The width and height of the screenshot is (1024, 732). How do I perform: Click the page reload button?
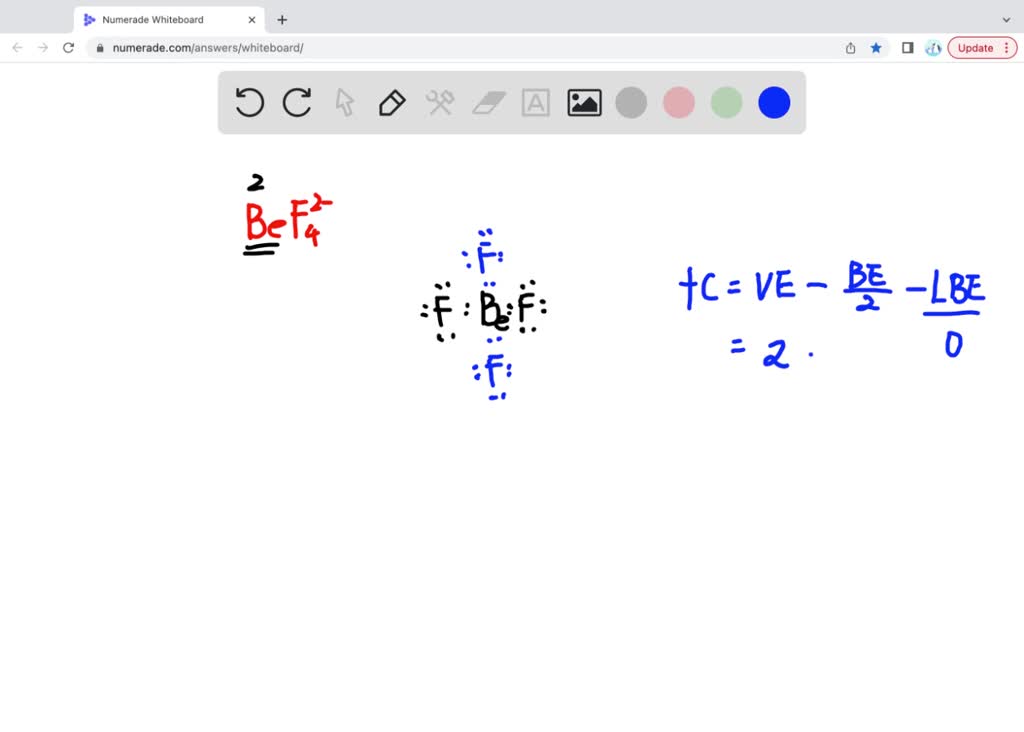(68, 47)
